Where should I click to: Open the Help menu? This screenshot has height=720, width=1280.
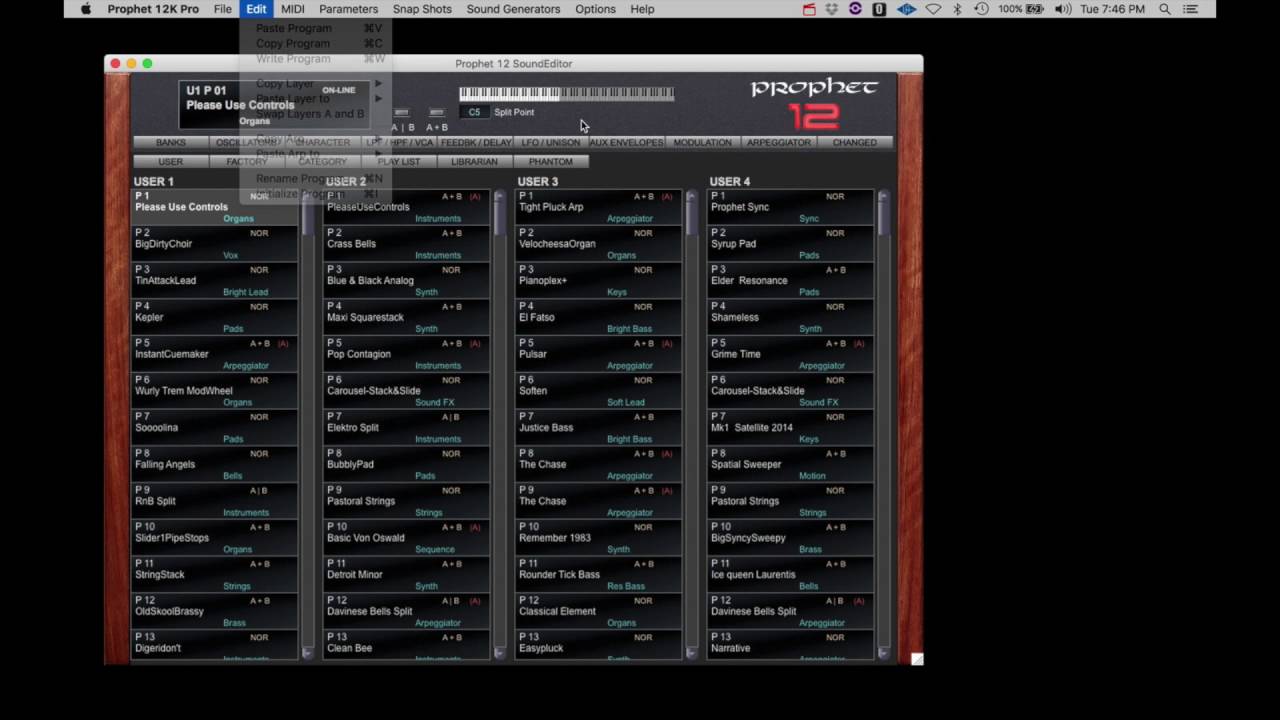(642, 9)
